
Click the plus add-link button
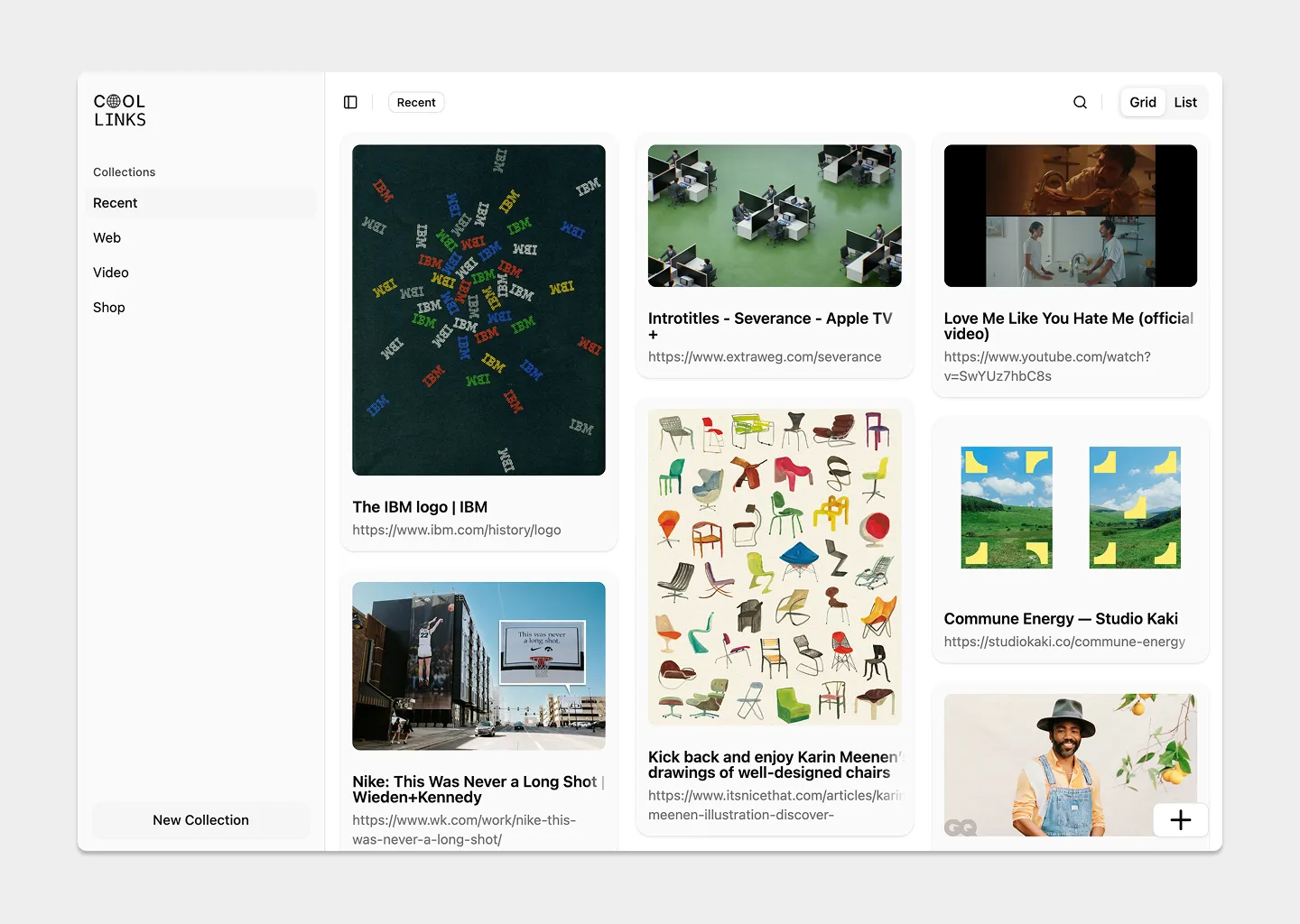coord(1181,819)
